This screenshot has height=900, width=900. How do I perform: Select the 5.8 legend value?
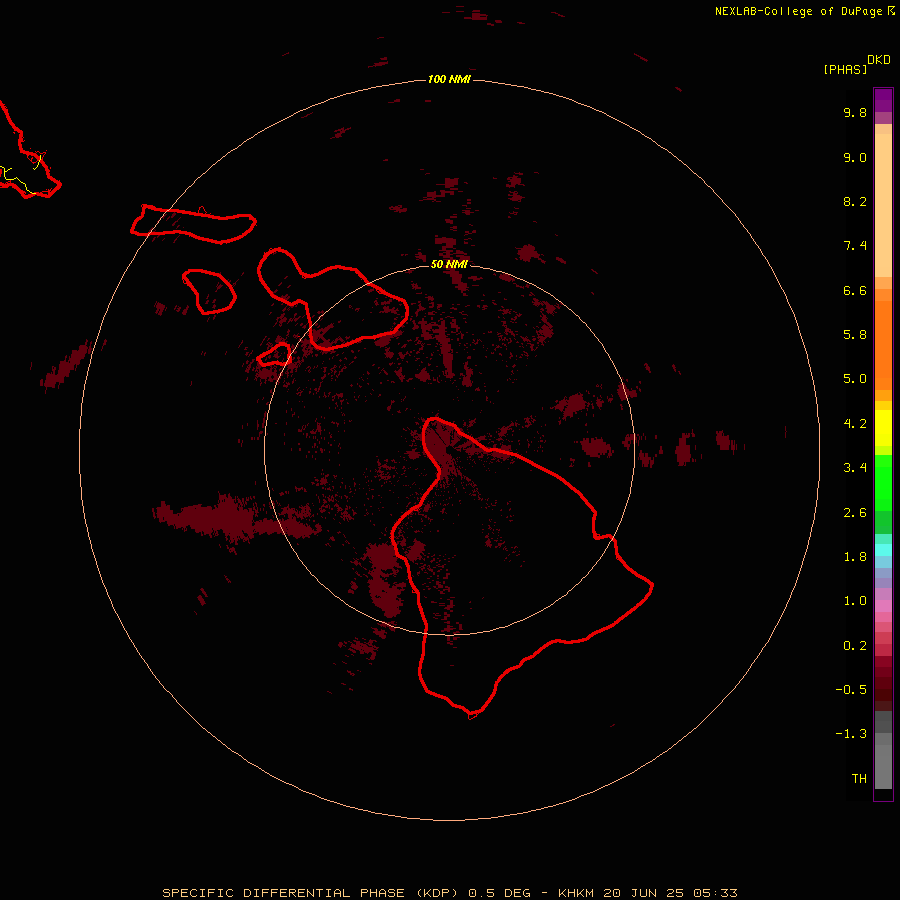855,335
